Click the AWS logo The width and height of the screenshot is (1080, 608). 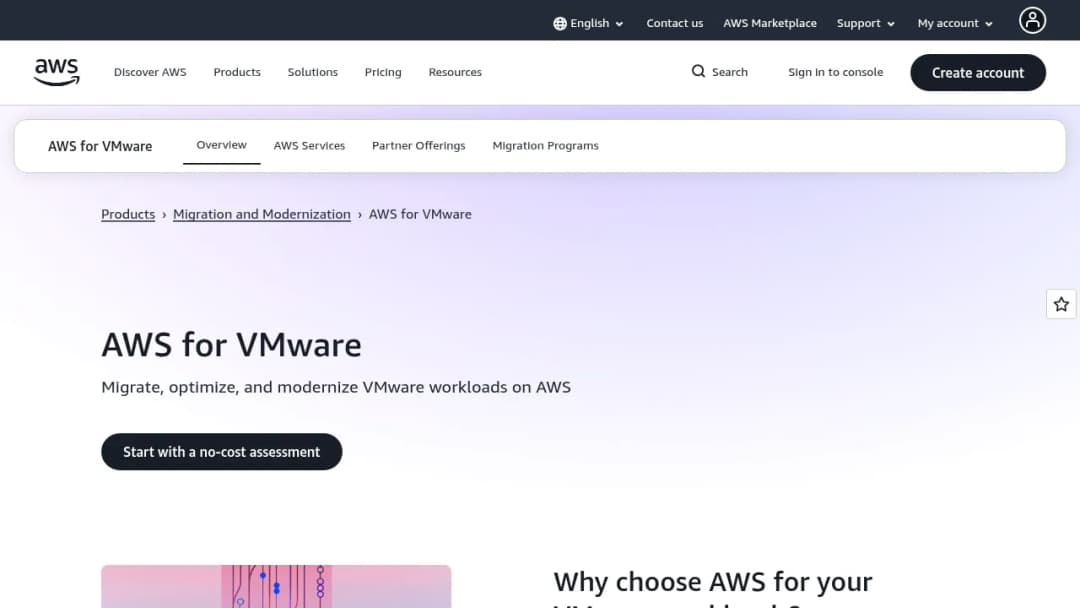click(56, 72)
